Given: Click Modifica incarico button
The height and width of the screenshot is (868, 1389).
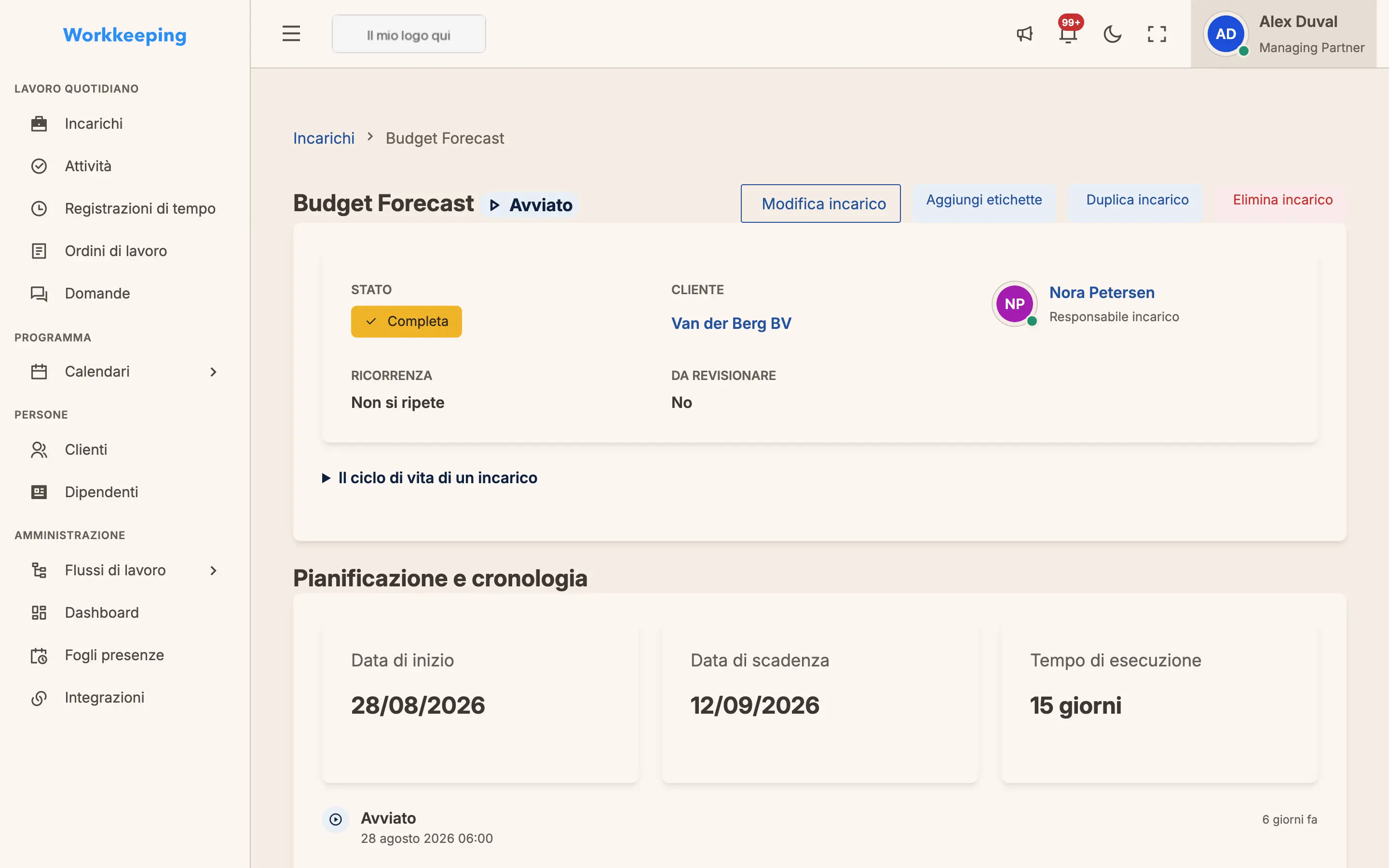Looking at the screenshot, I should (x=820, y=203).
